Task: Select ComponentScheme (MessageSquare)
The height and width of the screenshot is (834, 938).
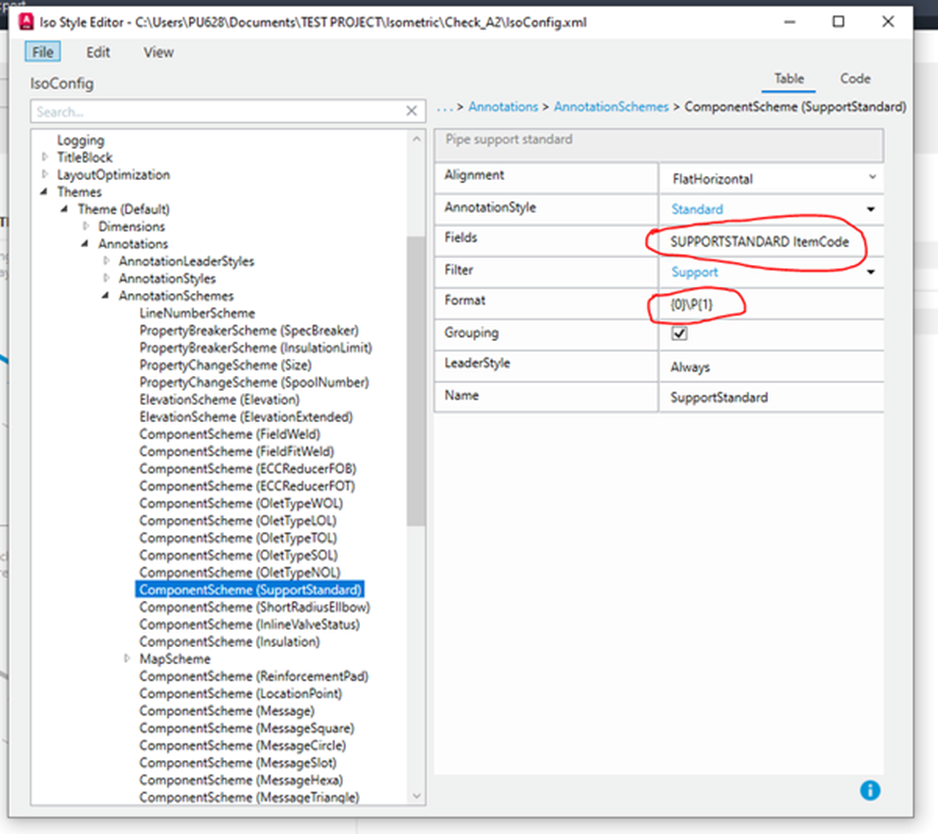Action: pos(246,728)
